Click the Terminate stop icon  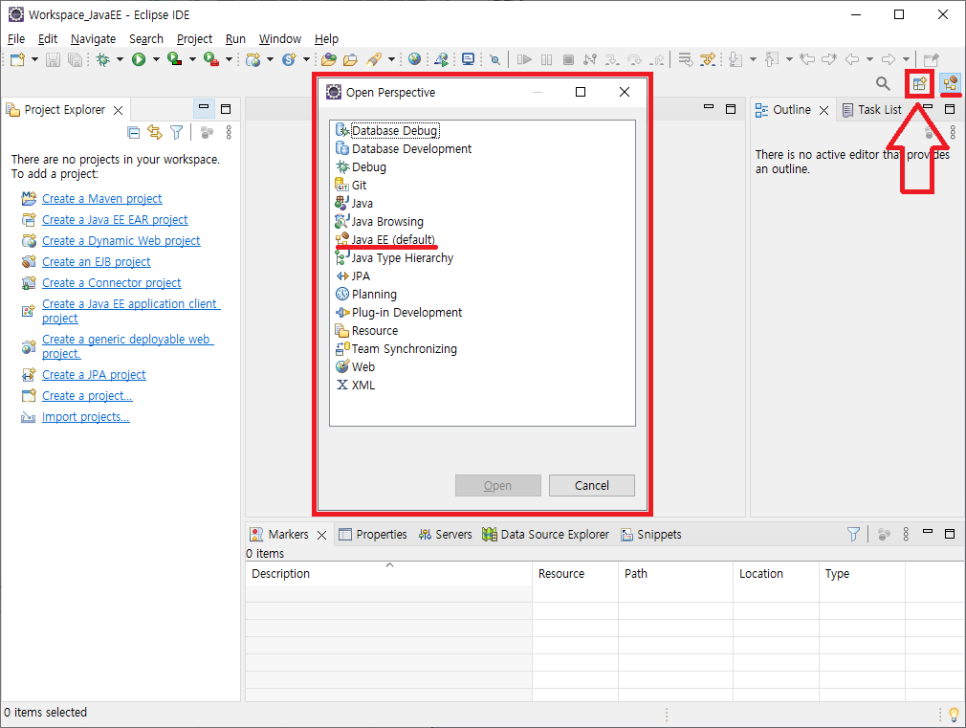click(x=569, y=60)
